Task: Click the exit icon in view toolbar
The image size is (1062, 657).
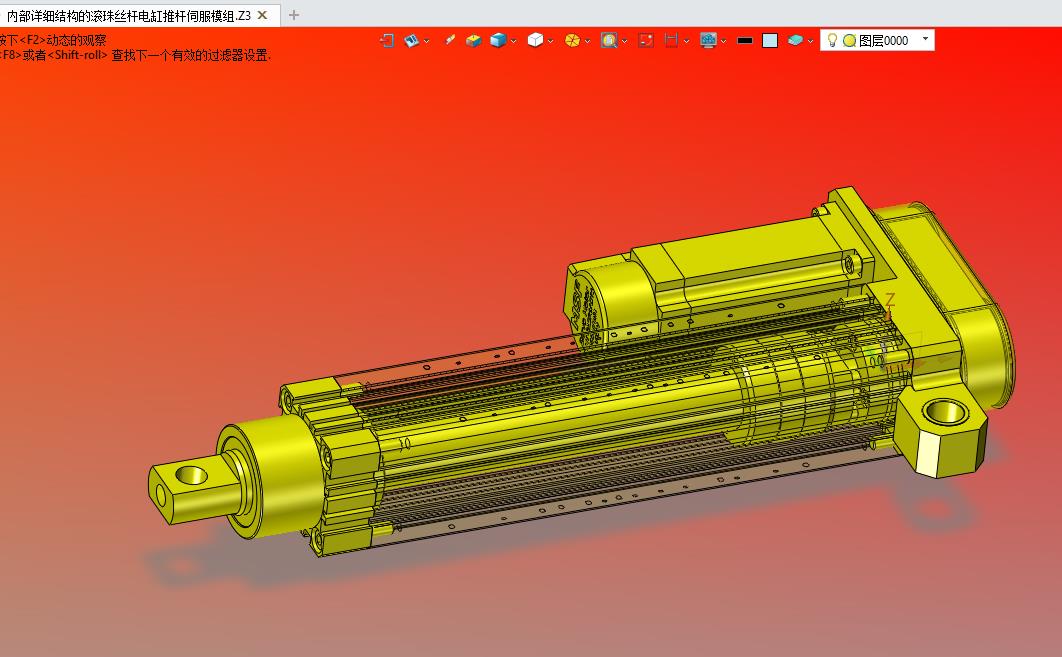Action: coord(387,41)
